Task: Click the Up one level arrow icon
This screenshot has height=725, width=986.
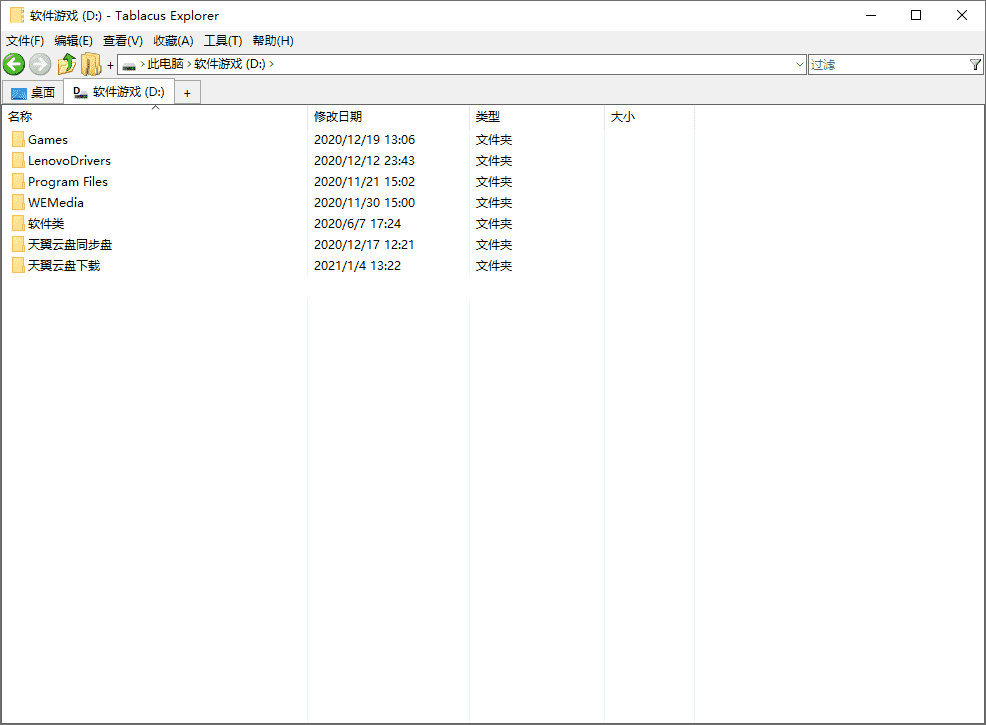Action: coord(65,64)
